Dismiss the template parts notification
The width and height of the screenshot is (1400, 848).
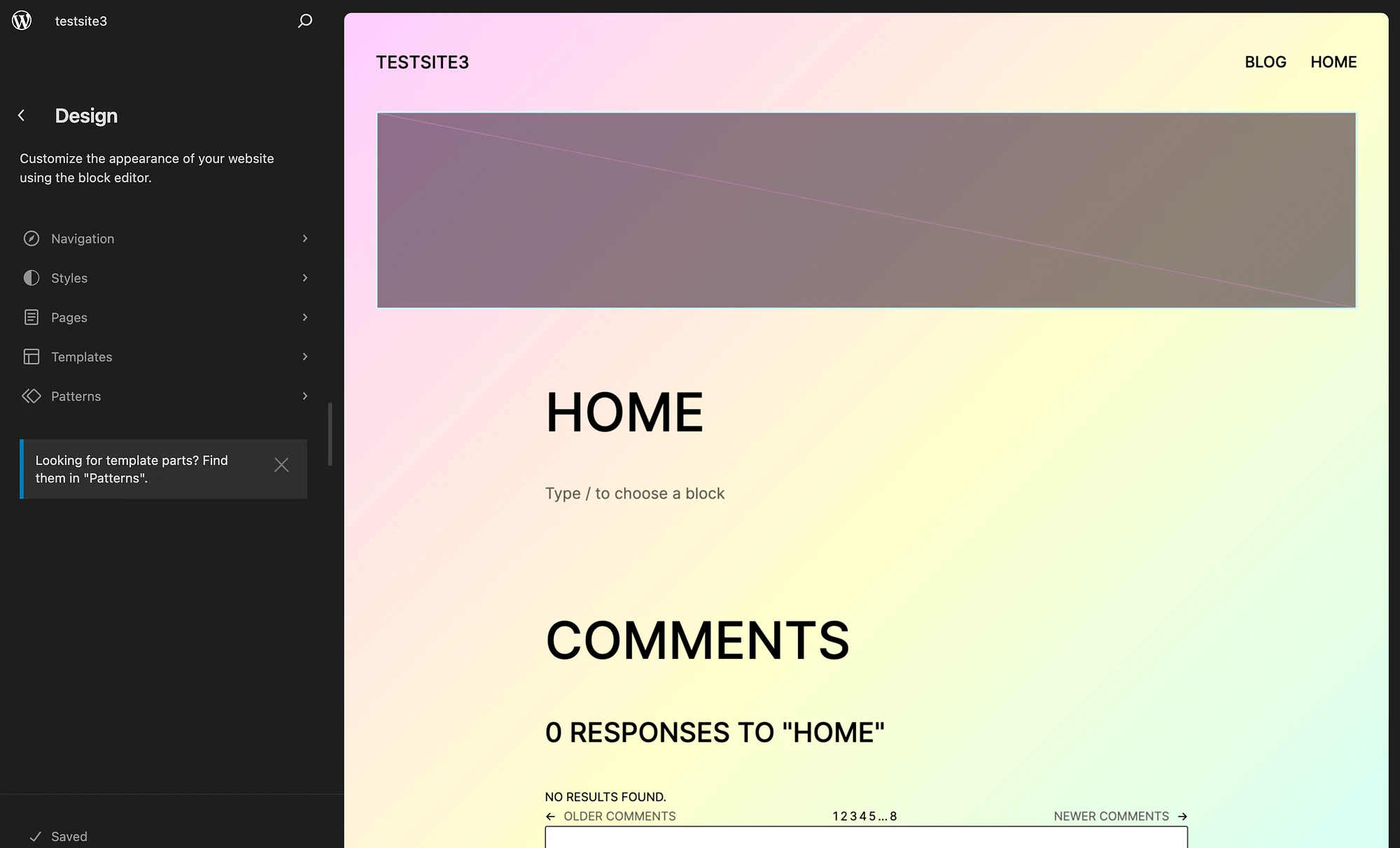coord(281,465)
